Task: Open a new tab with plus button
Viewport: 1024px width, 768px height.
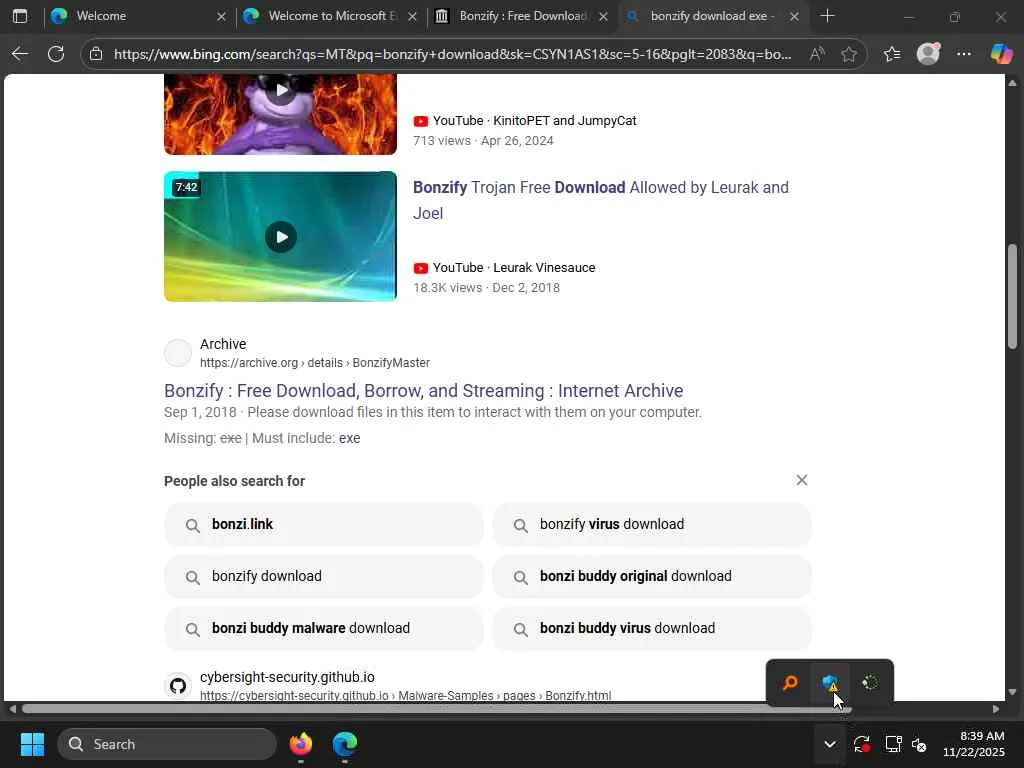Action: (x=827, y=16)
